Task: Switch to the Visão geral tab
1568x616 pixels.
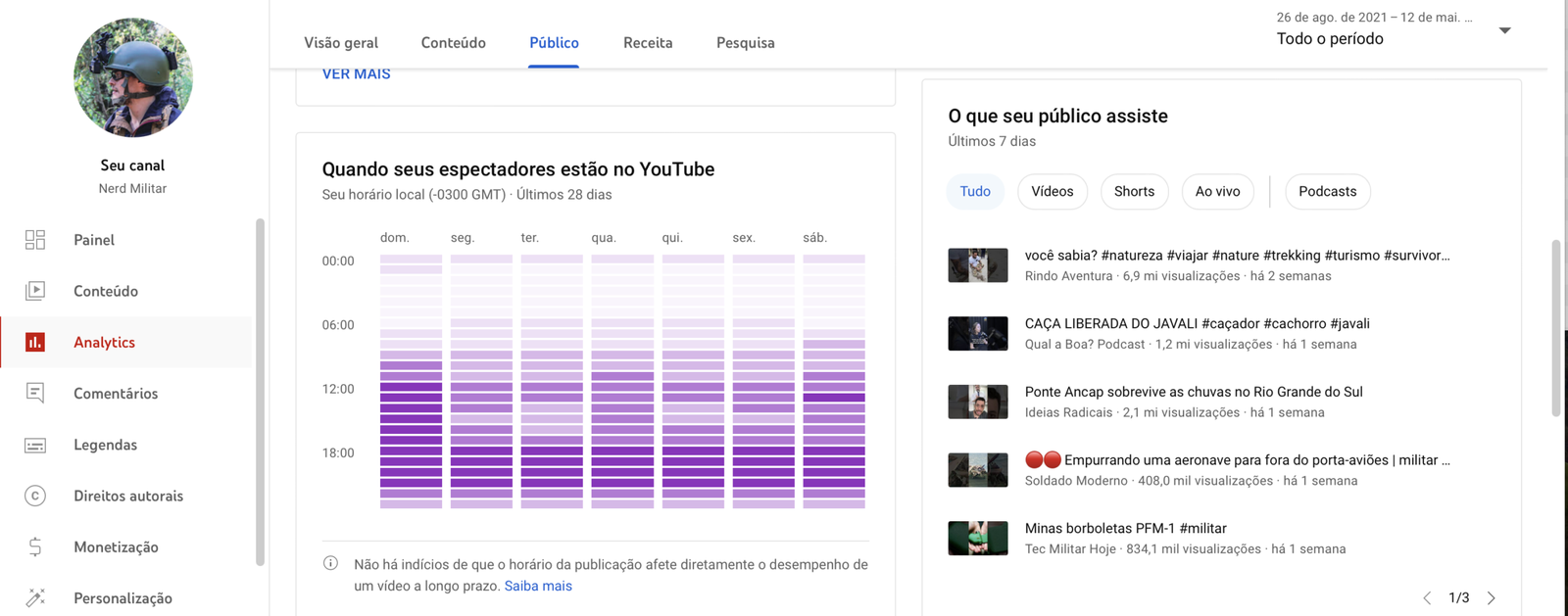Action: pyautogui.click(x=341, y=43)
